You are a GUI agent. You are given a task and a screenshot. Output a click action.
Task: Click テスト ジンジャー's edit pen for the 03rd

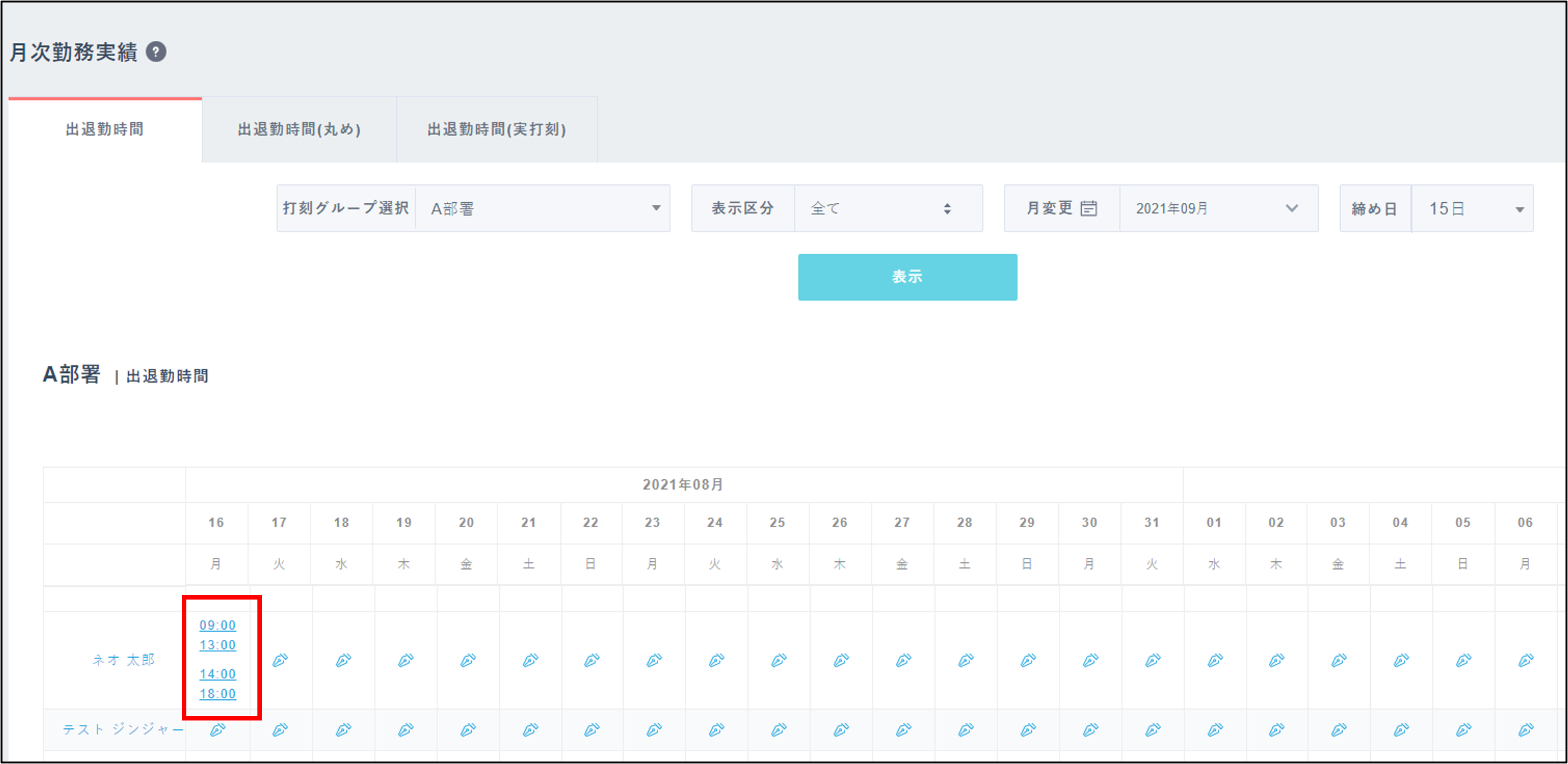(1338, 729)
